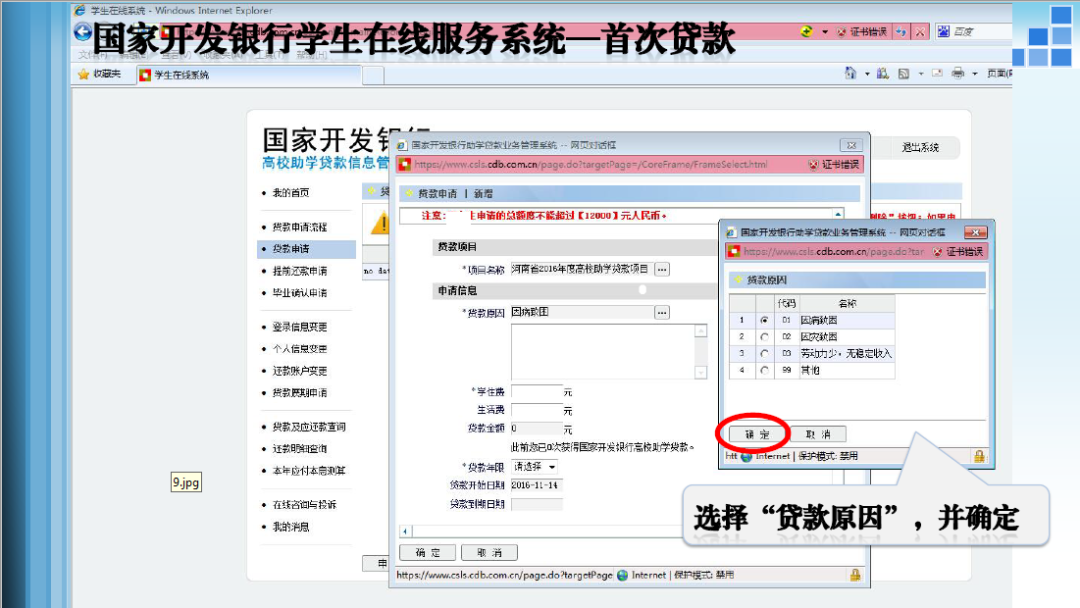Select the 因灾致困 radio button in row 2
The width and height of the screenshot is (1080, 608).
click(x=764, y=337)
